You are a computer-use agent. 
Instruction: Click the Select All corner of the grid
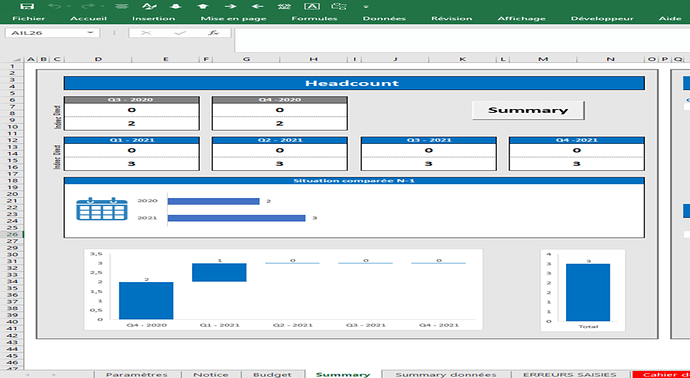17,59
